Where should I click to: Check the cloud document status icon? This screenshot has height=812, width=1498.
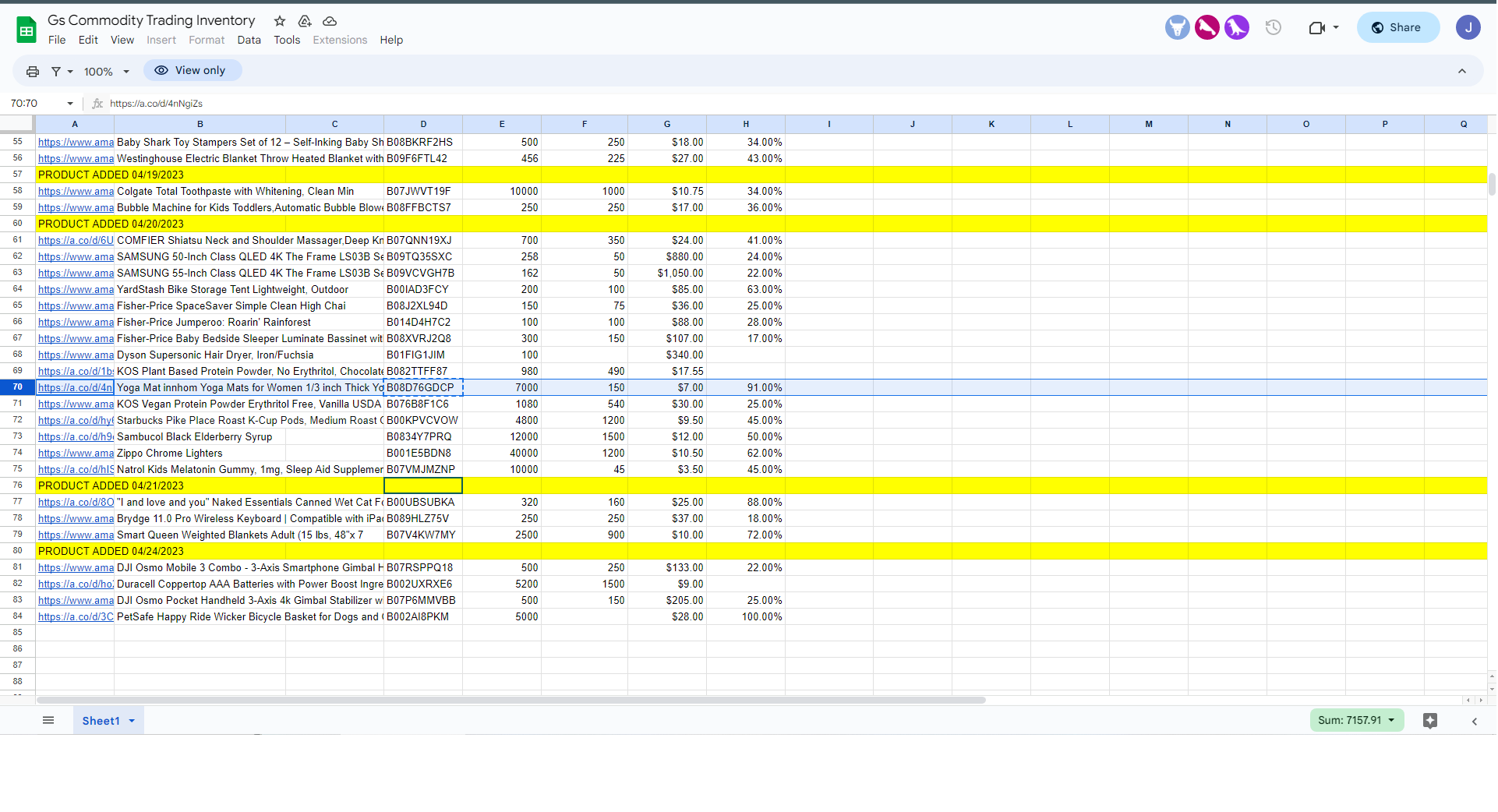click(330, 21)
